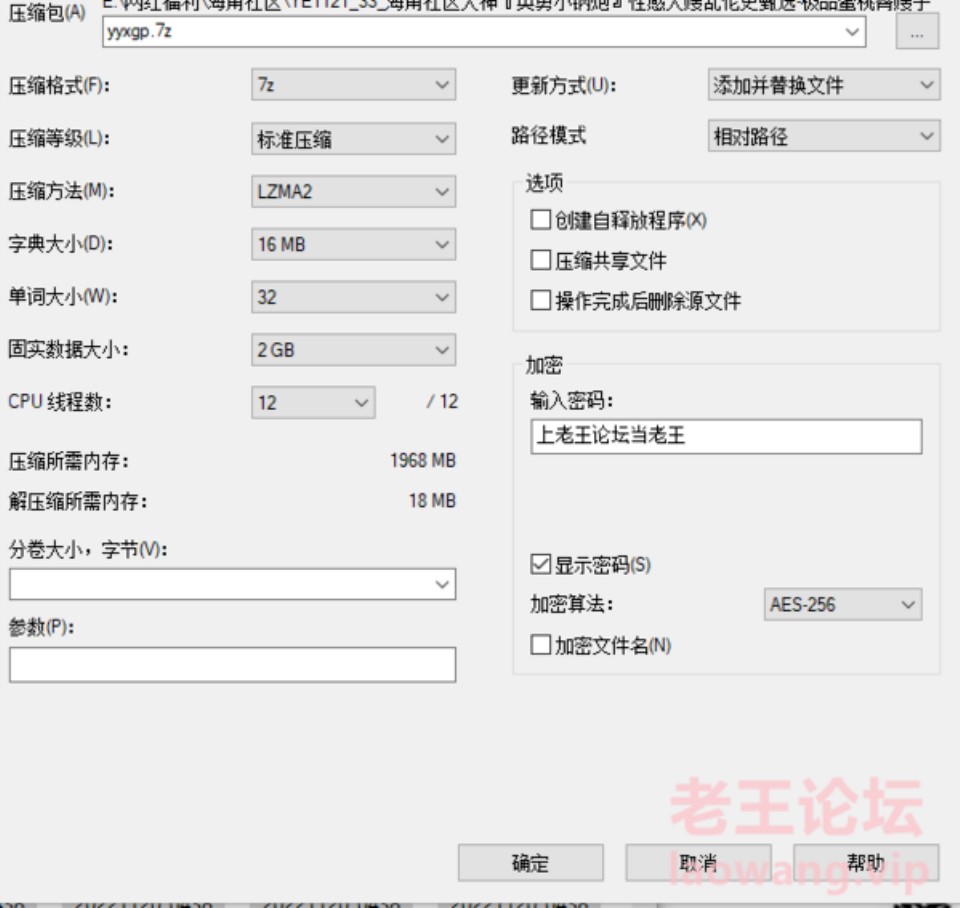
Task: Click the 1968 MB memory value
Action: tap(423, 460)
